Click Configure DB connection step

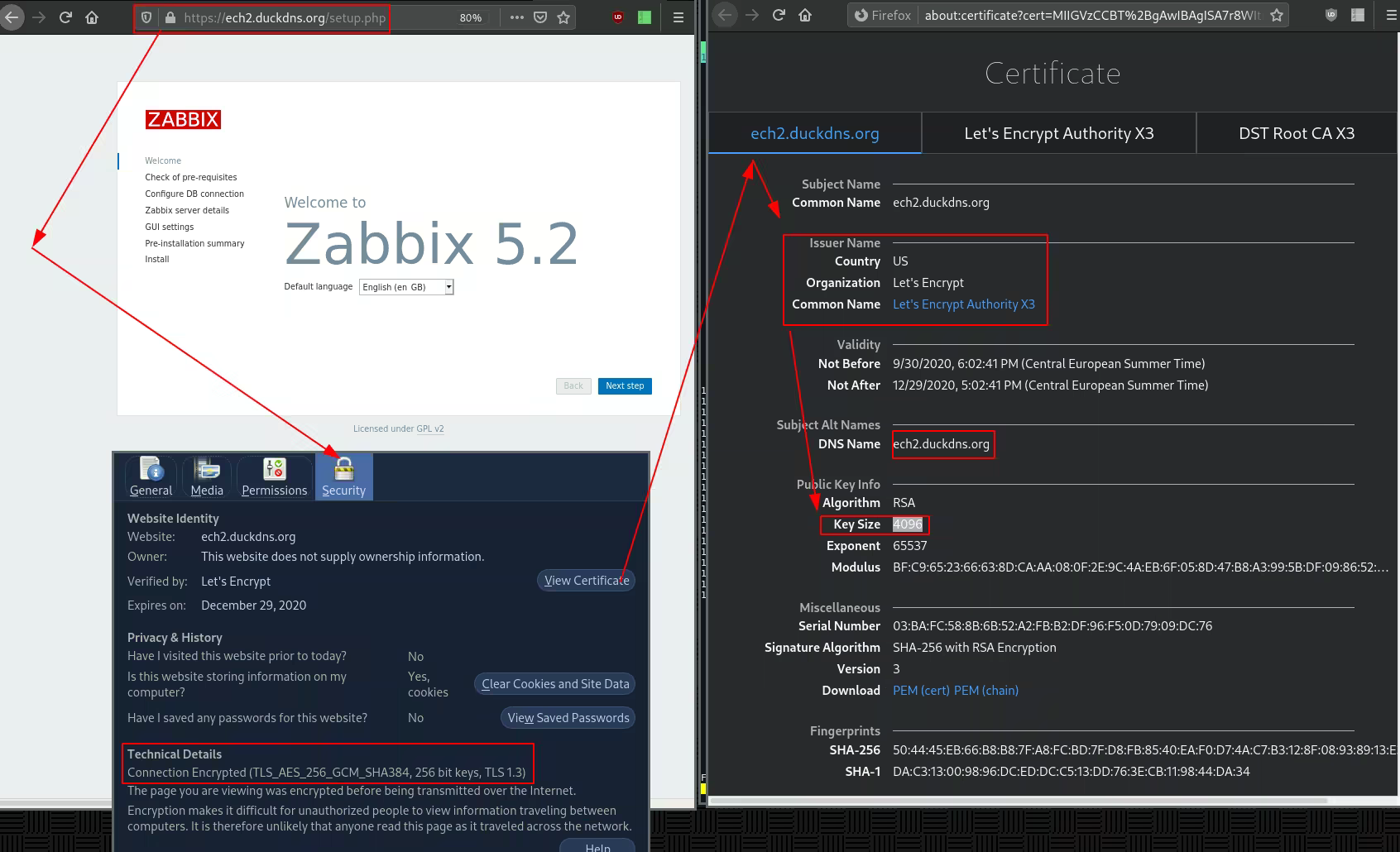pos(194,194)
